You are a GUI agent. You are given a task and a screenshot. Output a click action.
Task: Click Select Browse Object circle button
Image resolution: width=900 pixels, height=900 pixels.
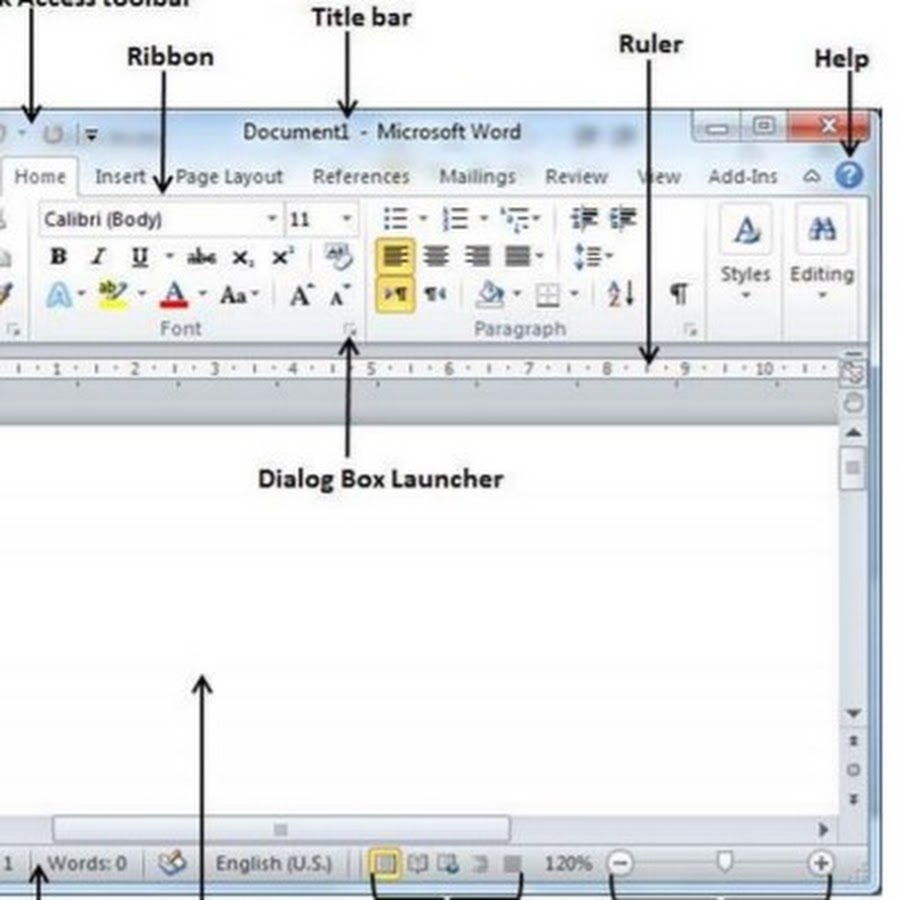tap(854, 770)
